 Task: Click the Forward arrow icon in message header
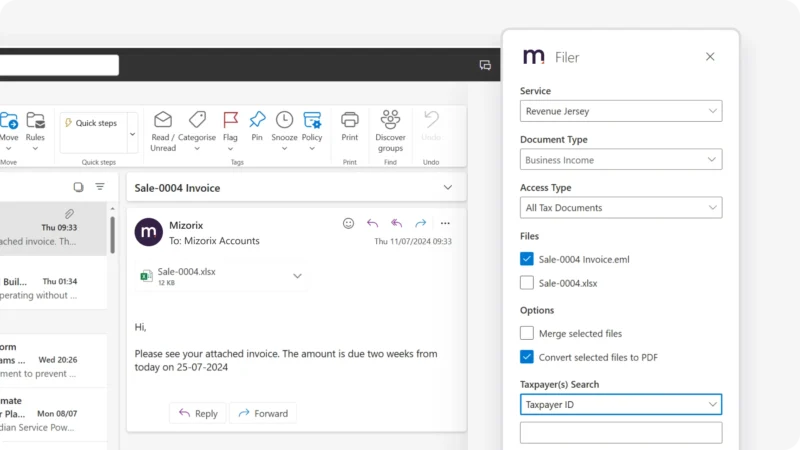[x=420, y=223]
